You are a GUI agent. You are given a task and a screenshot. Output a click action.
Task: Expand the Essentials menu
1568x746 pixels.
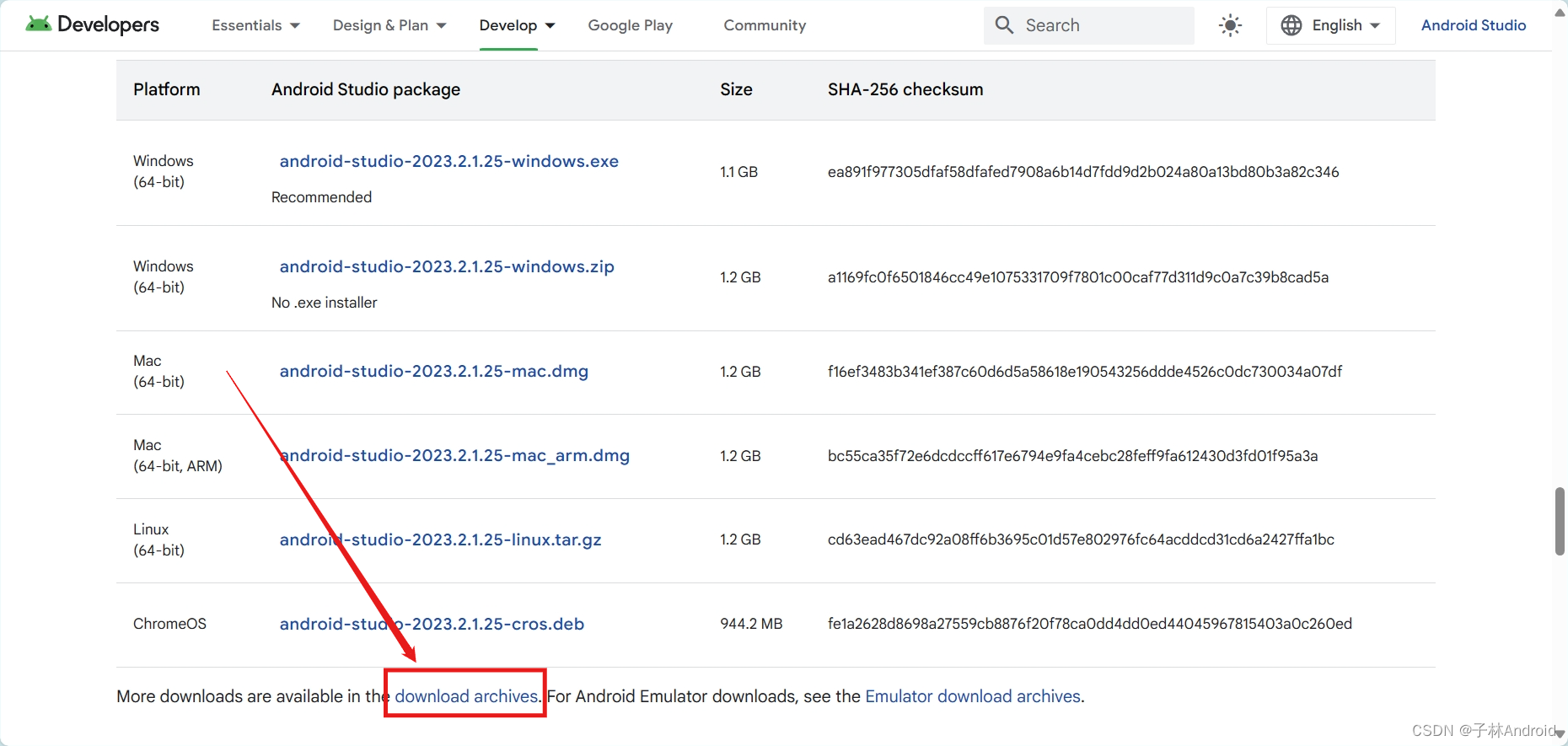[x=255, y=25]
